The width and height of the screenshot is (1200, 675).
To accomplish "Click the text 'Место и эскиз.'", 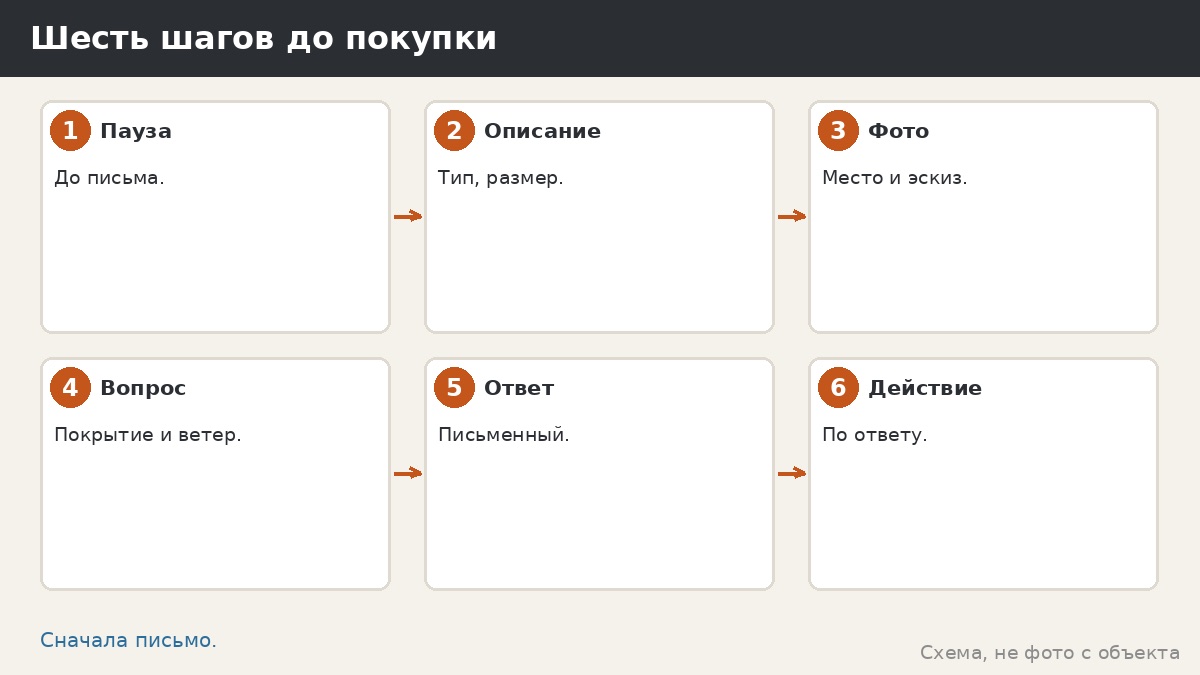I will (894, 178).
